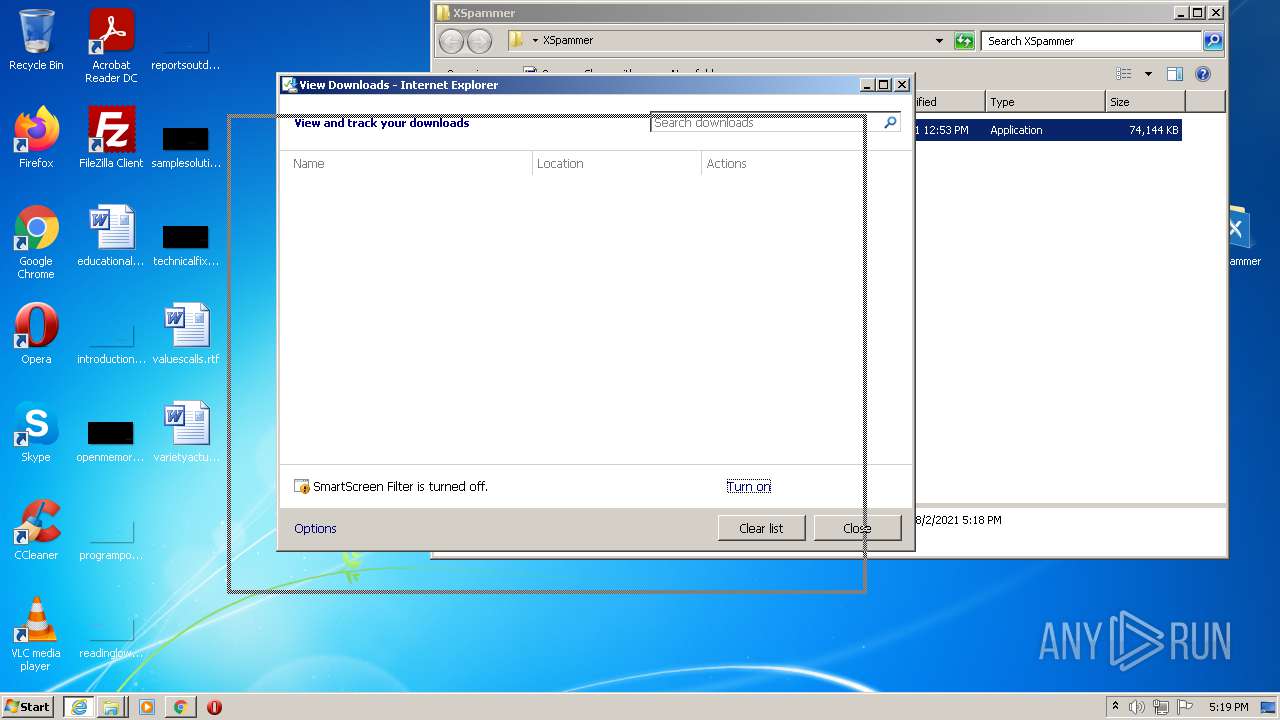
Task: Select the readinglow desktop file
Action: 111,636
